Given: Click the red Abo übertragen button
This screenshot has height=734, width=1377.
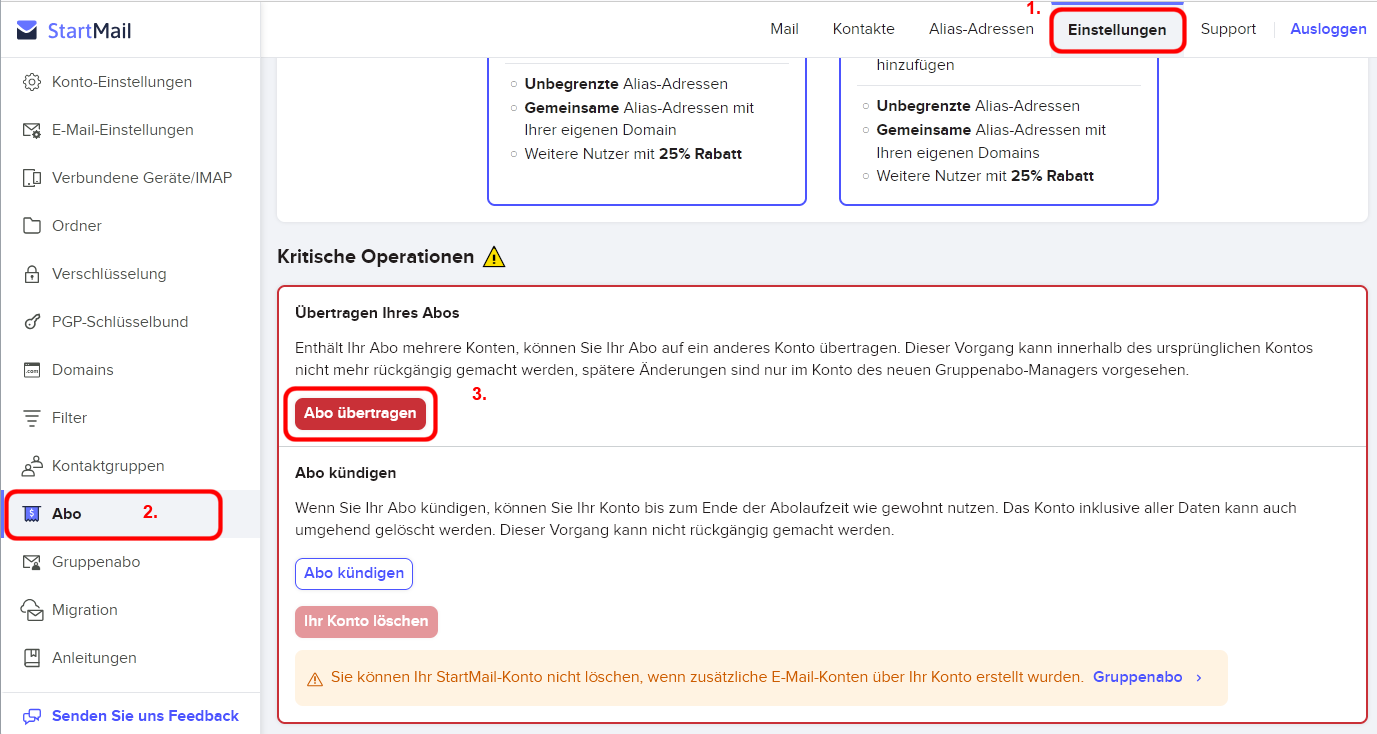Looking at the screenshot, I should click(360, 413).
